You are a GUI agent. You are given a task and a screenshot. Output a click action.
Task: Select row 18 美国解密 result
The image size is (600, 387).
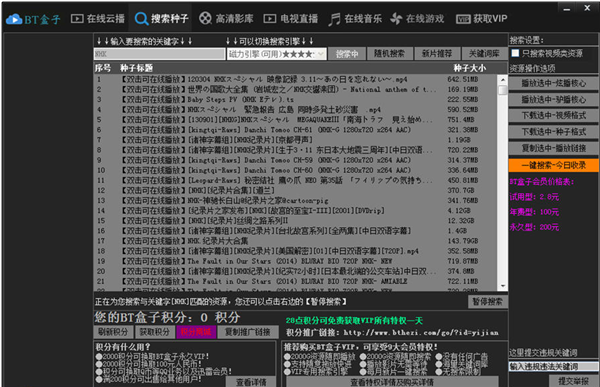(x=295, y=251)
